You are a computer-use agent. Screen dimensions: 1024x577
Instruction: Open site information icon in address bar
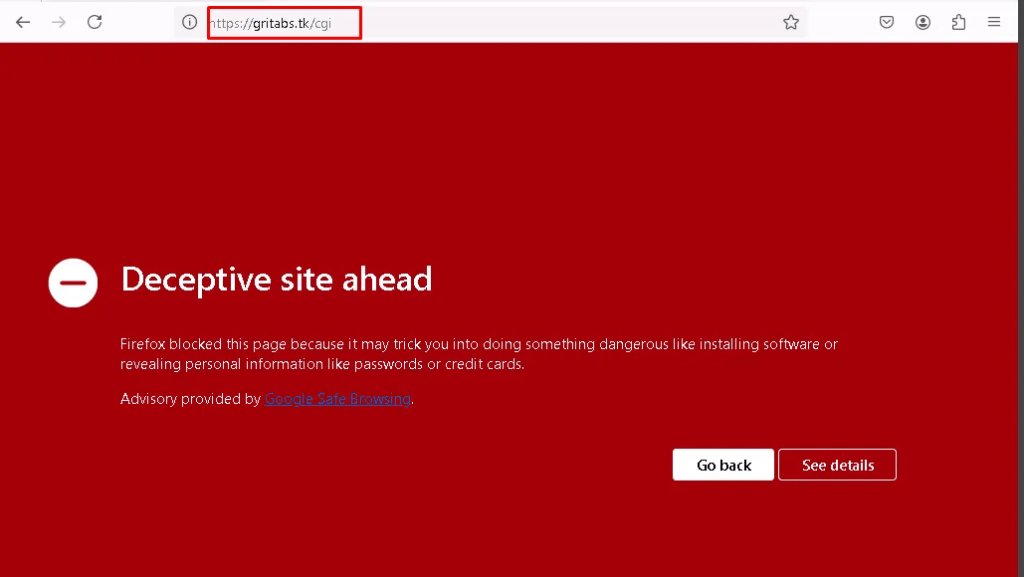189,22
